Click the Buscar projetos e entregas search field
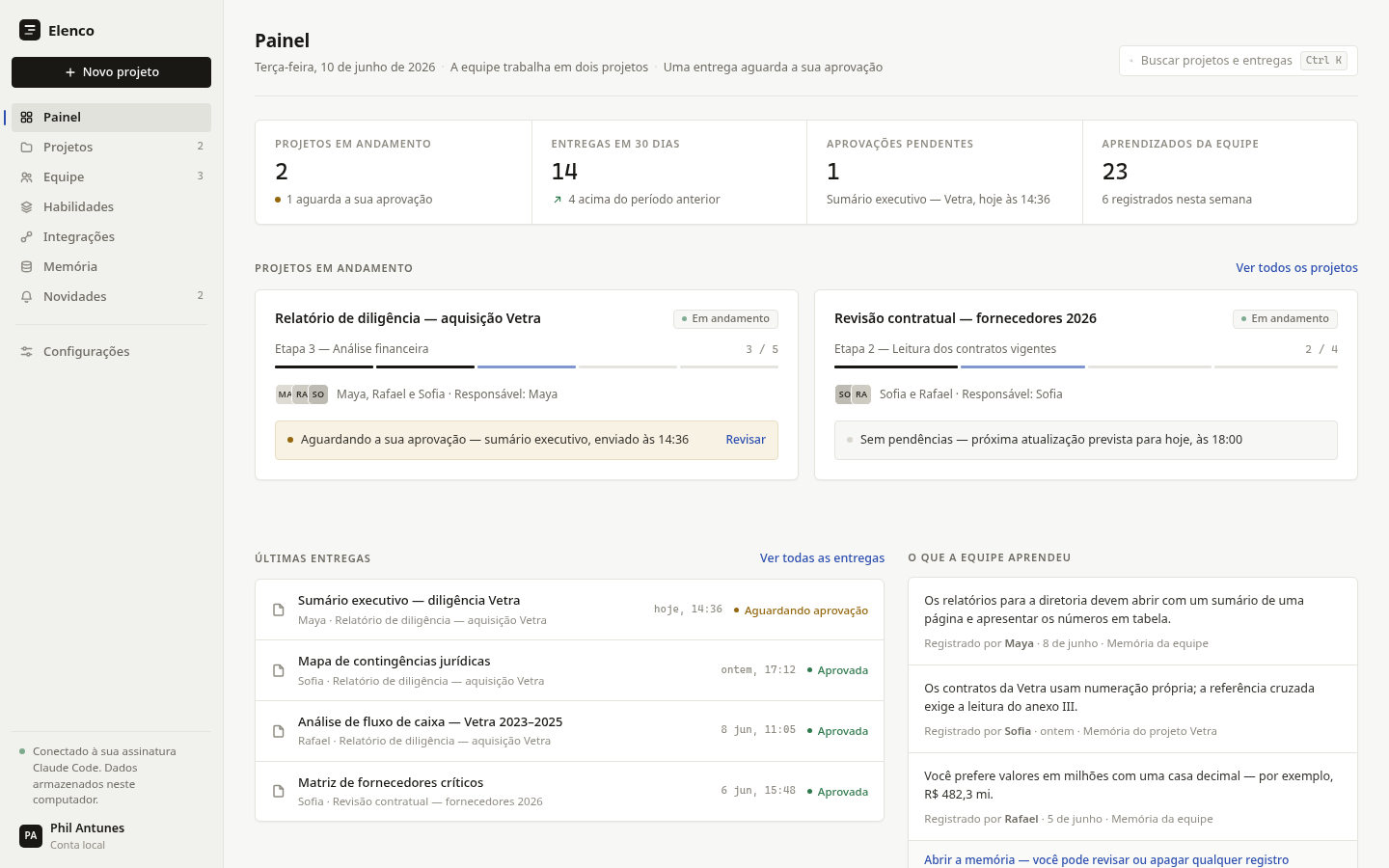The height and width of the screenshot is (868, 1389). tap(1239, 61)
